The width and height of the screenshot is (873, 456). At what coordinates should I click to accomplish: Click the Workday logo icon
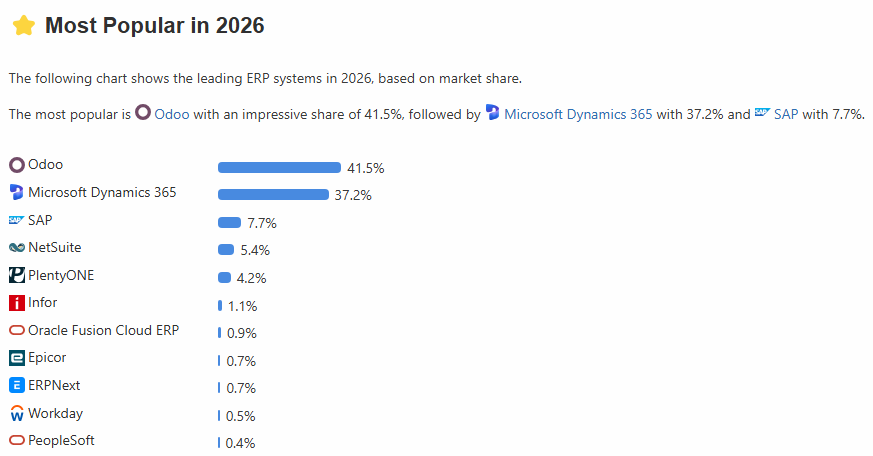17,413
